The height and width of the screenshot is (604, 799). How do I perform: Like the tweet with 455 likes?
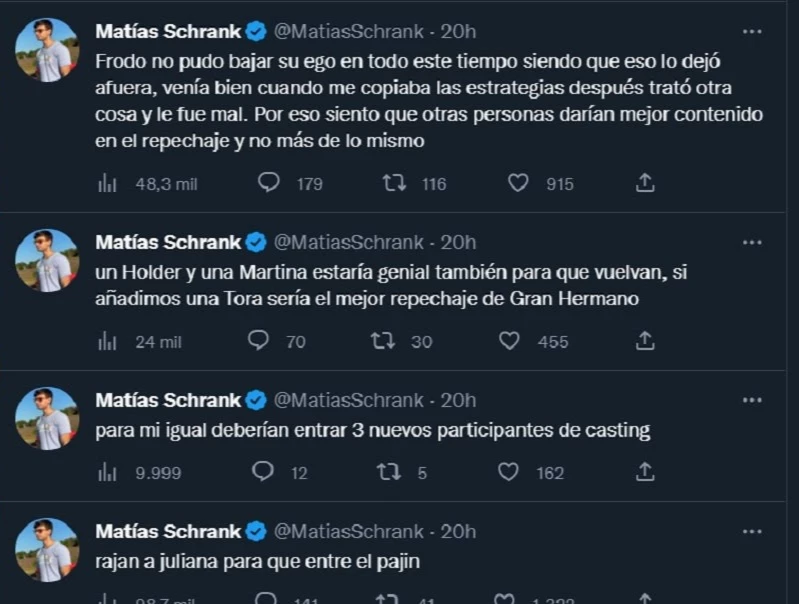tap(509, 341)
